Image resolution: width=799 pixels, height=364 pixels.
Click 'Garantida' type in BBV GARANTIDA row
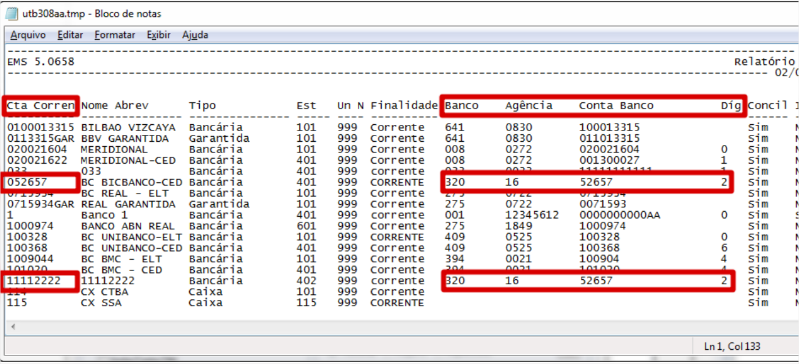(219, 138)
